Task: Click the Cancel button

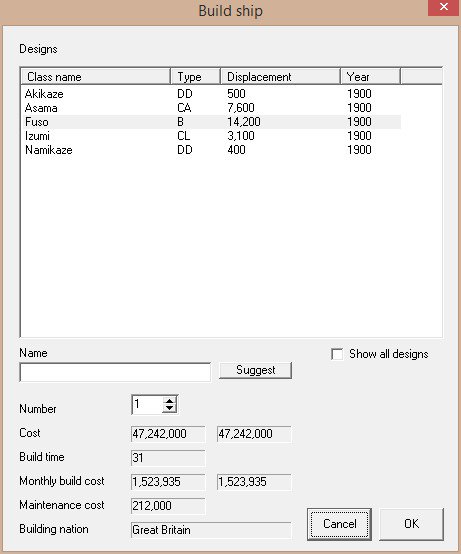Action: pyautogui.click(x=339, y=524)
